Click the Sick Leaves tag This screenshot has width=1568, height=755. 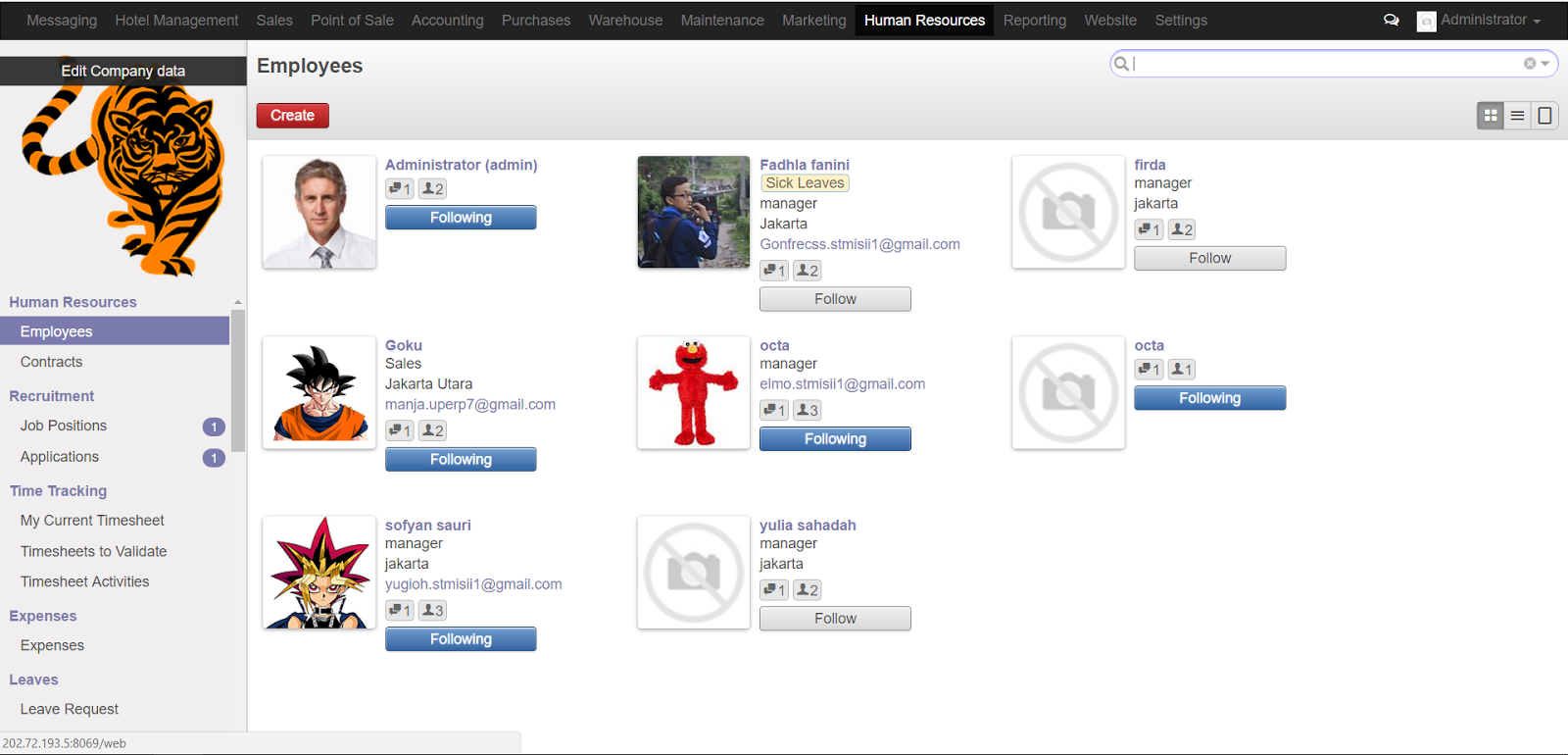pyautogui.click(x=805, y=183)
